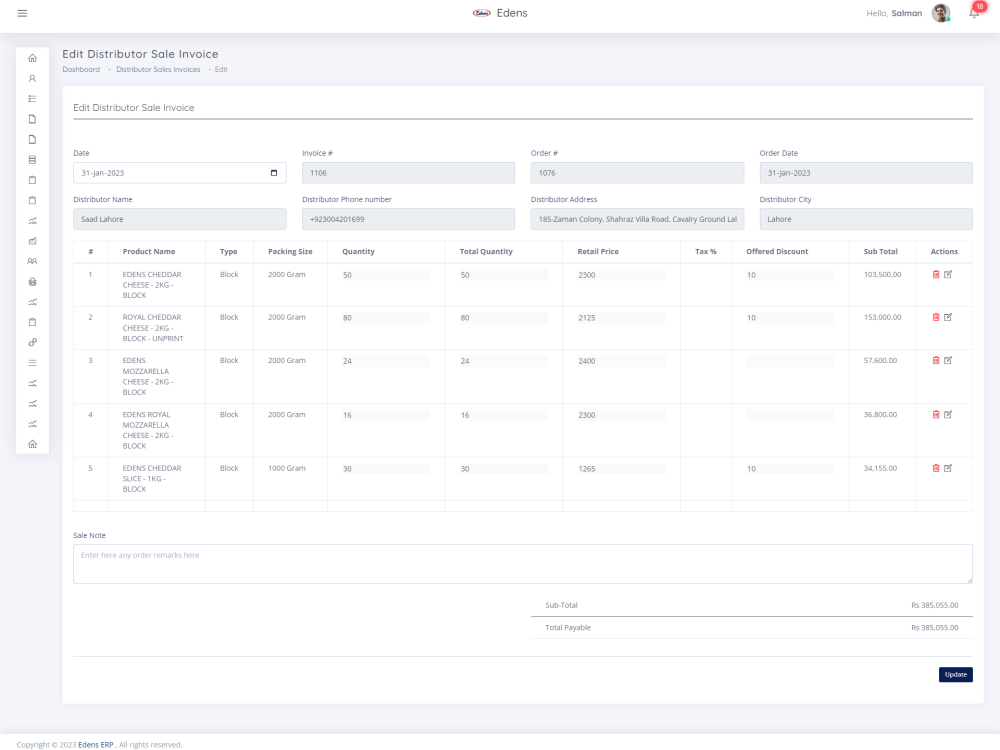This screenshot has height=750, width=1000.
Task: Open the printer icon in sidebar
Action: tap(33, 281)
